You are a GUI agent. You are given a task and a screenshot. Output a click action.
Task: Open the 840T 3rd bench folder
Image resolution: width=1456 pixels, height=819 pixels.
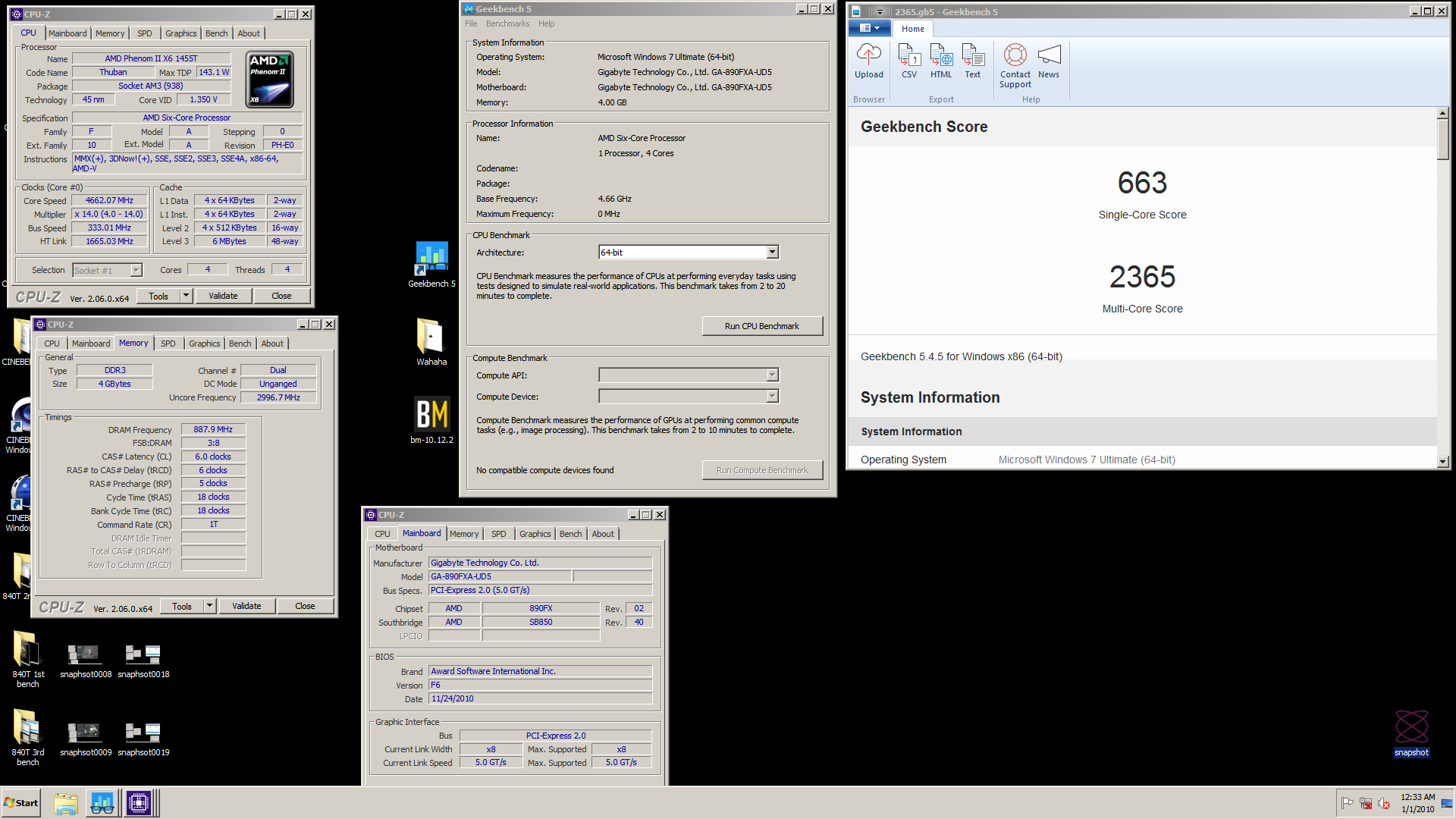[28, 738]
